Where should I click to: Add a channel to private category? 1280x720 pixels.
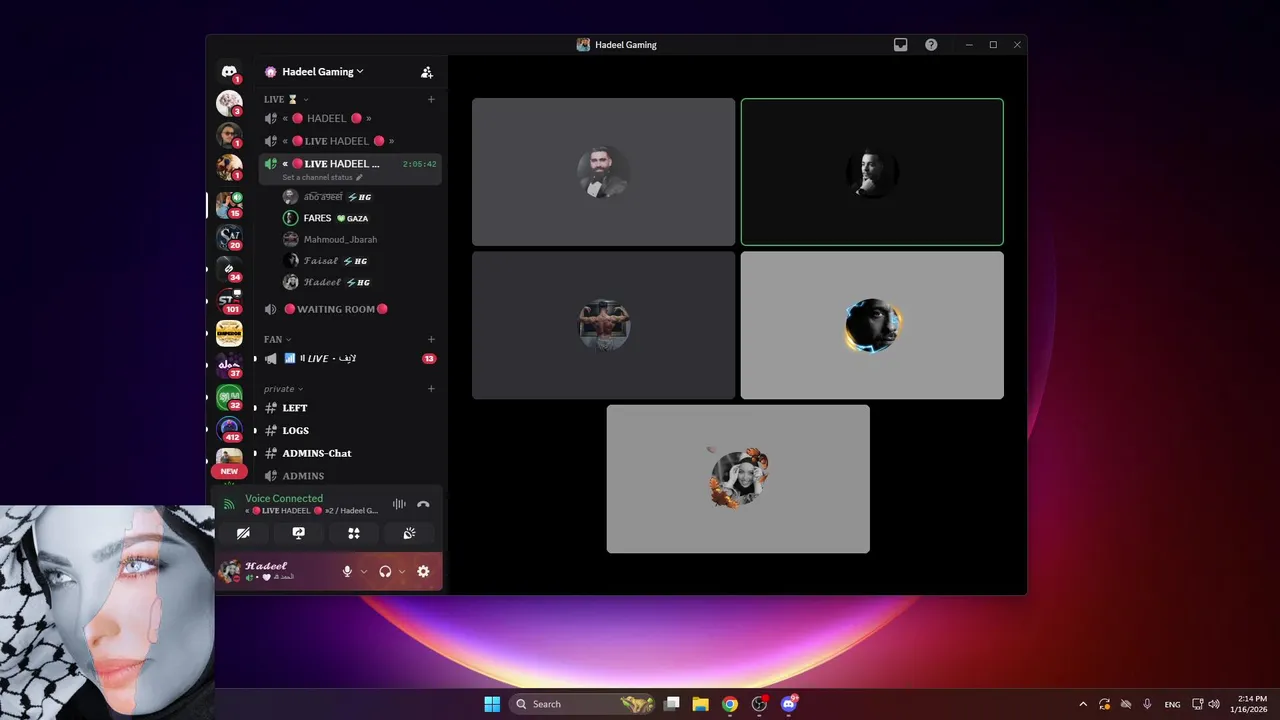(x=431, y=388)
